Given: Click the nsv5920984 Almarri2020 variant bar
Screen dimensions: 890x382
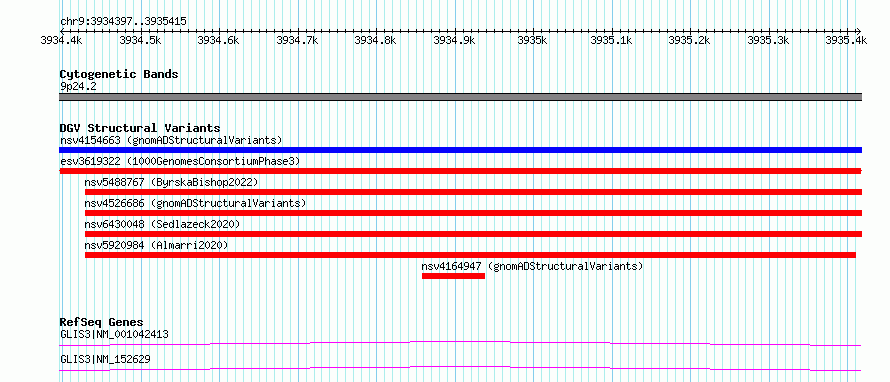Looking at the screenshot, I should 470,255.
